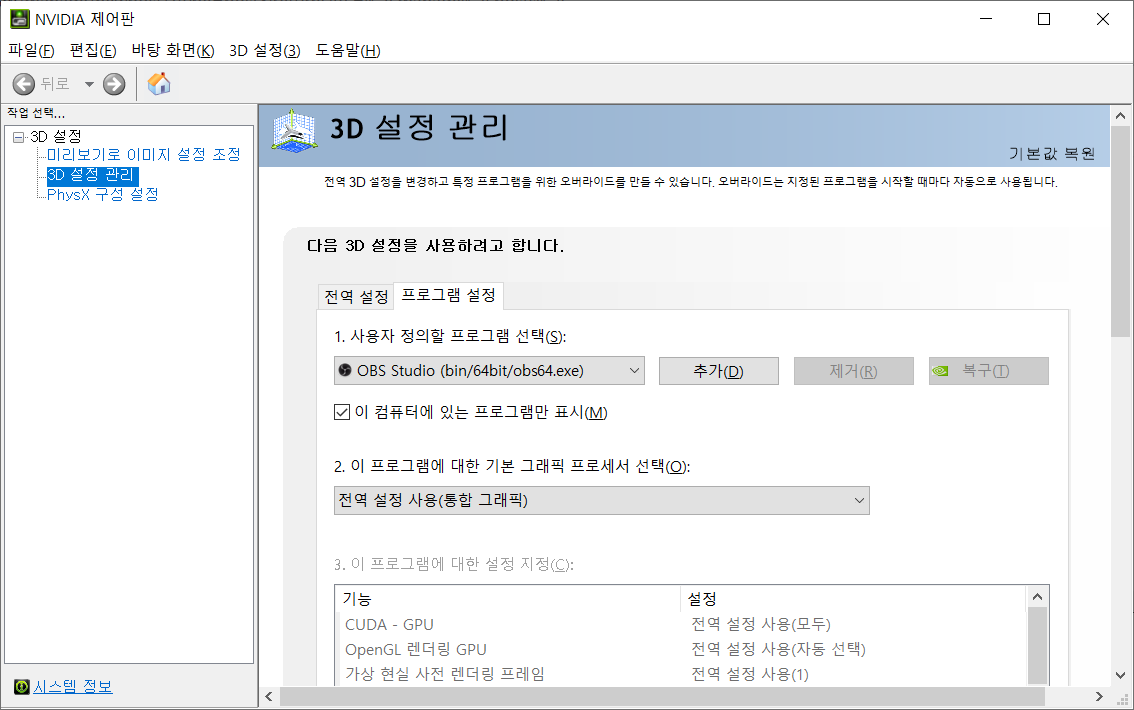
Task: Switch to the 프로그램 설정 tab
Action: click(x=448, y=295)
